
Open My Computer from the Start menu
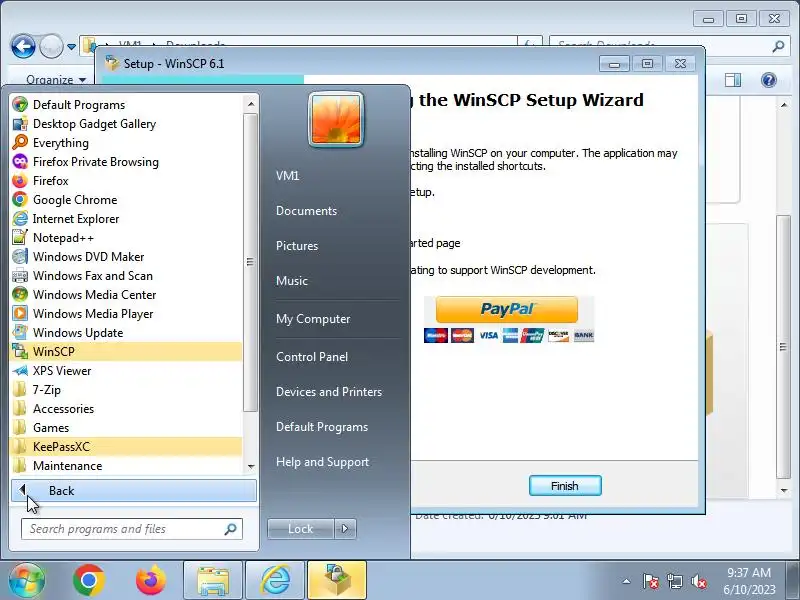click(x=313, y=319)
